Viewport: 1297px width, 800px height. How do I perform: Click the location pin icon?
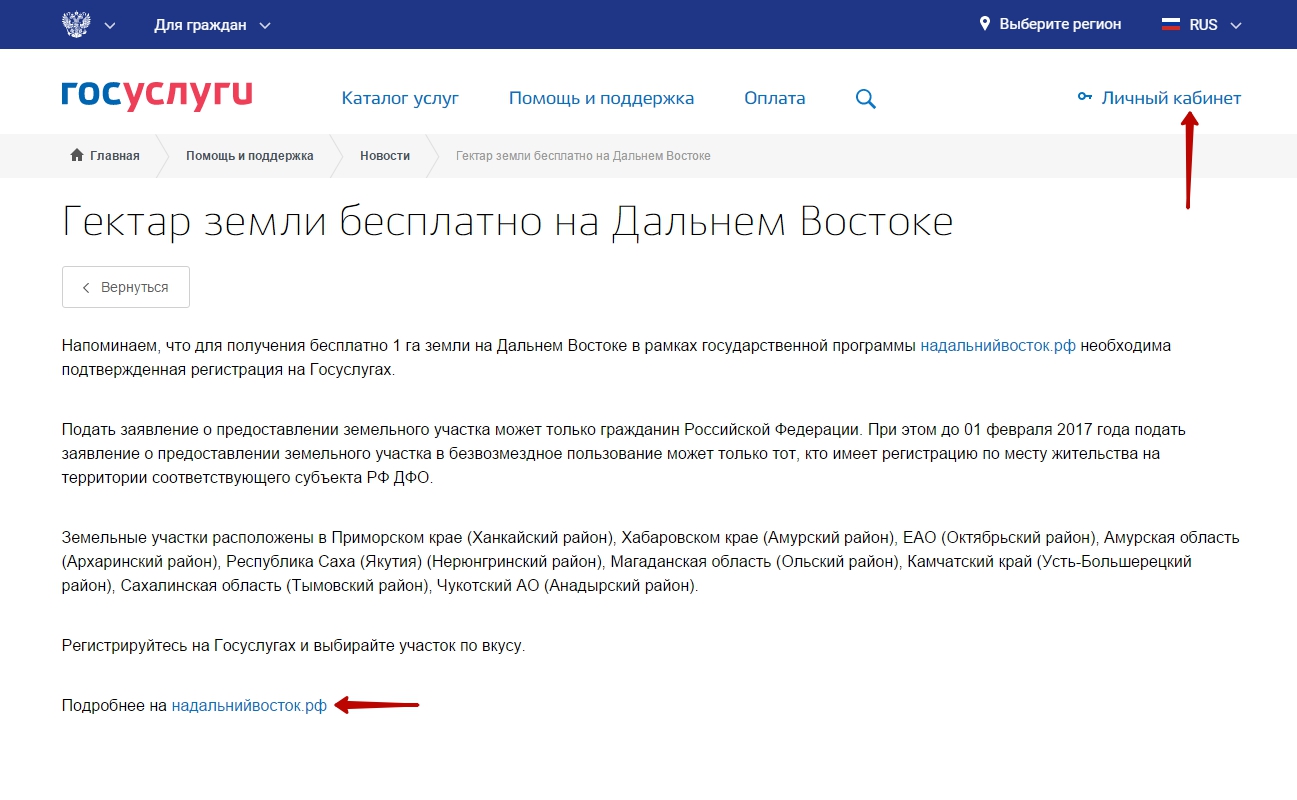coord(984,24)
